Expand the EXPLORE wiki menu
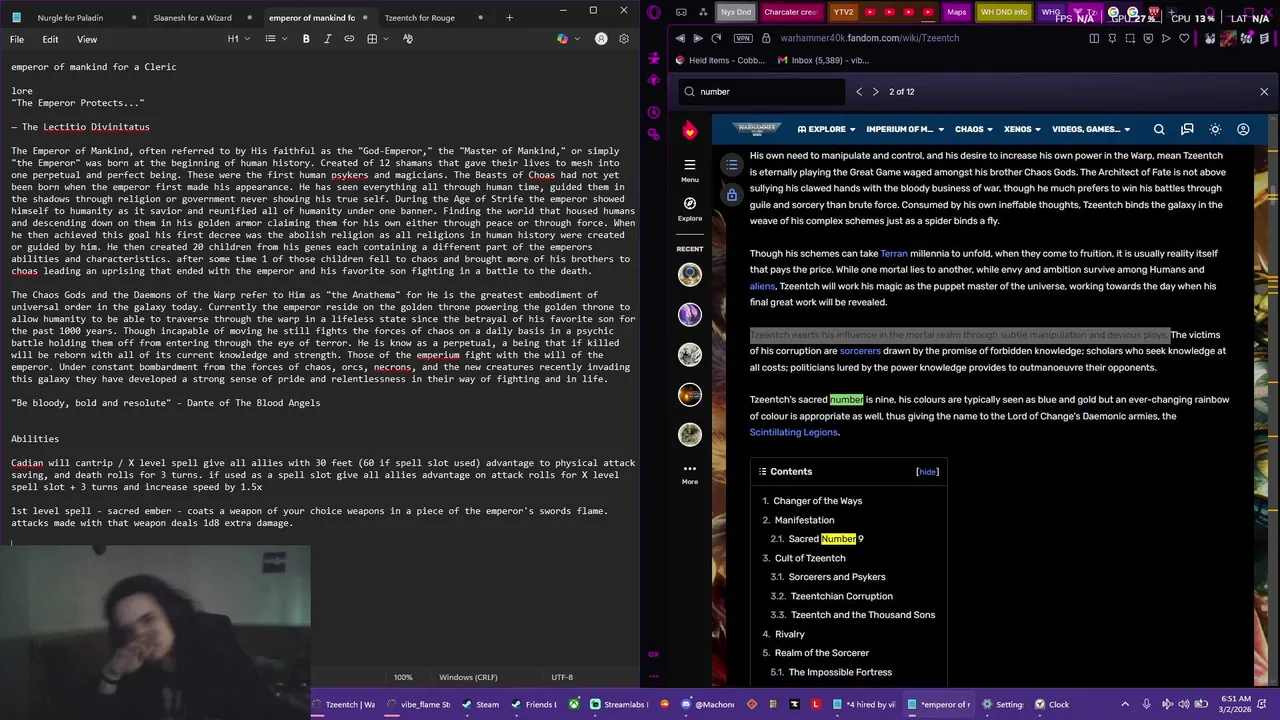 (826, 129)
